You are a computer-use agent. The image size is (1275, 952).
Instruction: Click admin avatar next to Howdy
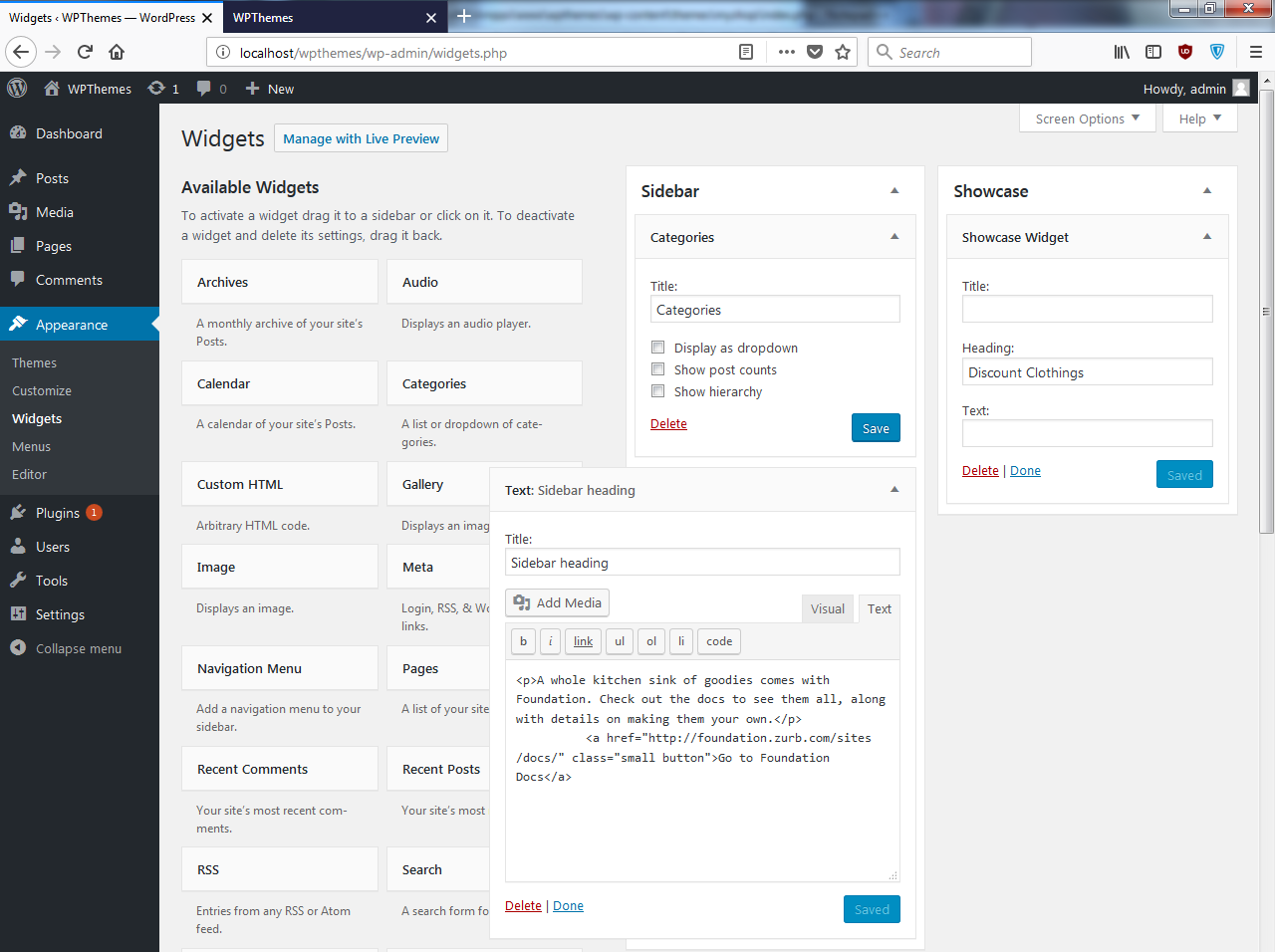click(x=1241, y=89)
